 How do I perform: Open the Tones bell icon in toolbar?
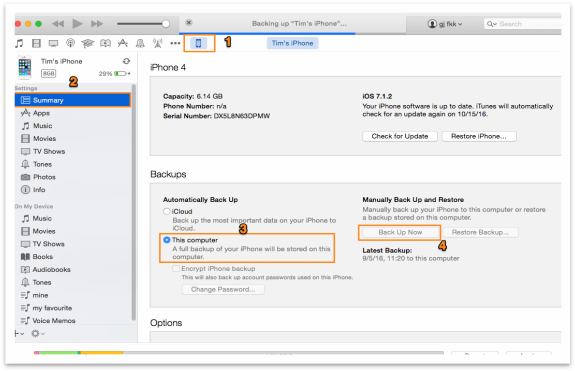click(140, 43)
